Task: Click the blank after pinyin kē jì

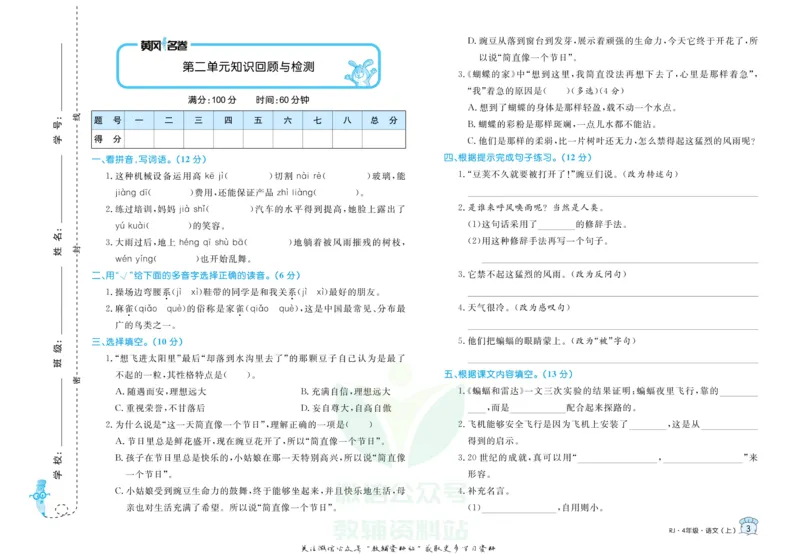Action: point(248,177)
